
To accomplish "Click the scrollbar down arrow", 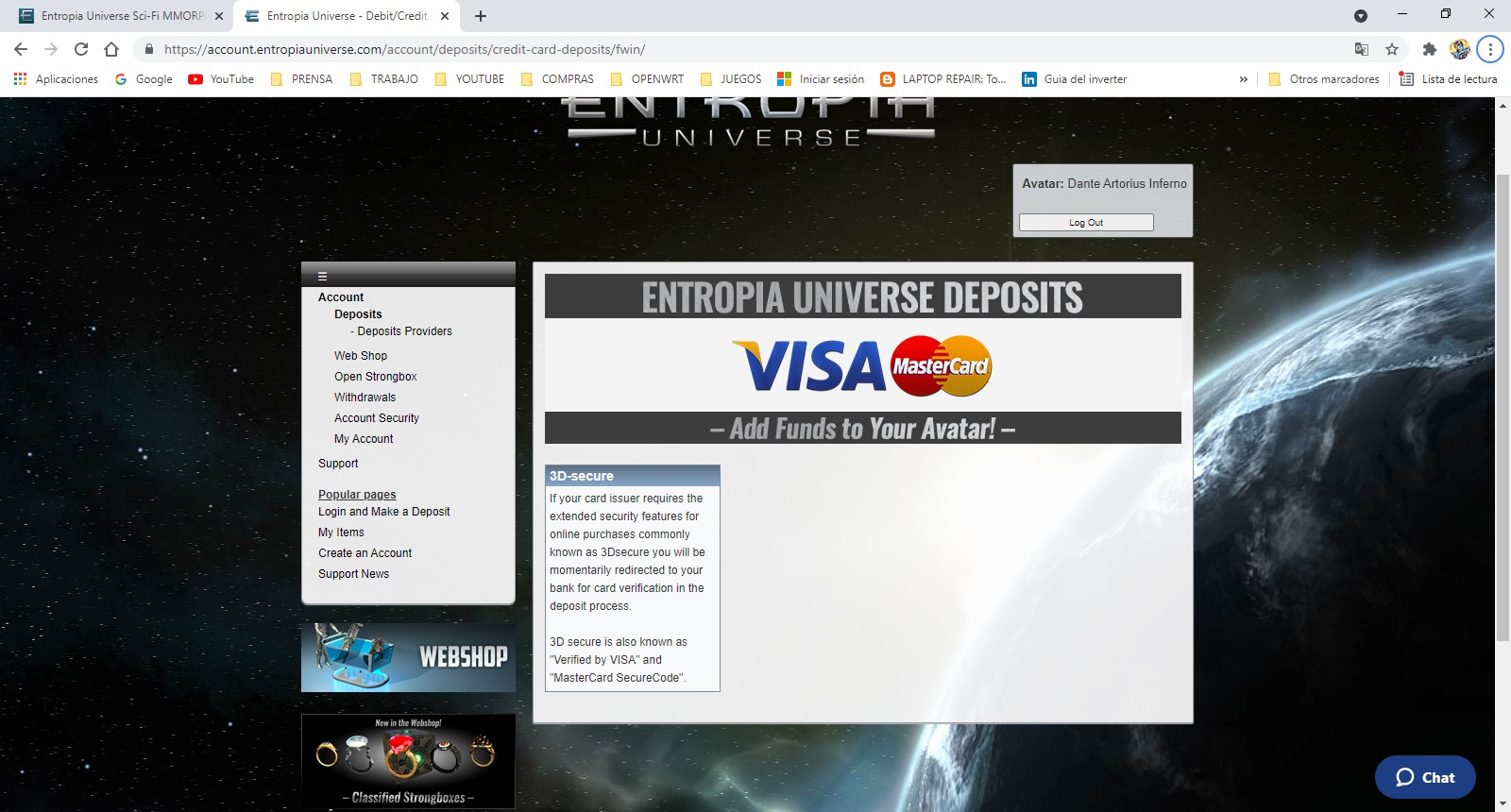I will 1503,804.
